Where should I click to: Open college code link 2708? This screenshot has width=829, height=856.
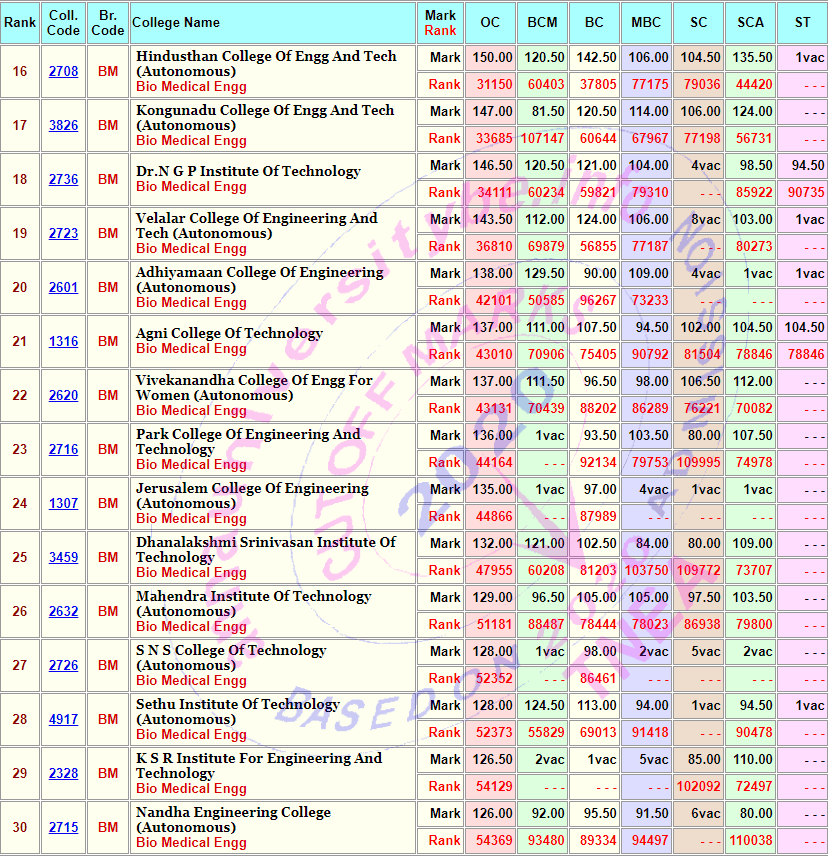[x=63, y=72]
